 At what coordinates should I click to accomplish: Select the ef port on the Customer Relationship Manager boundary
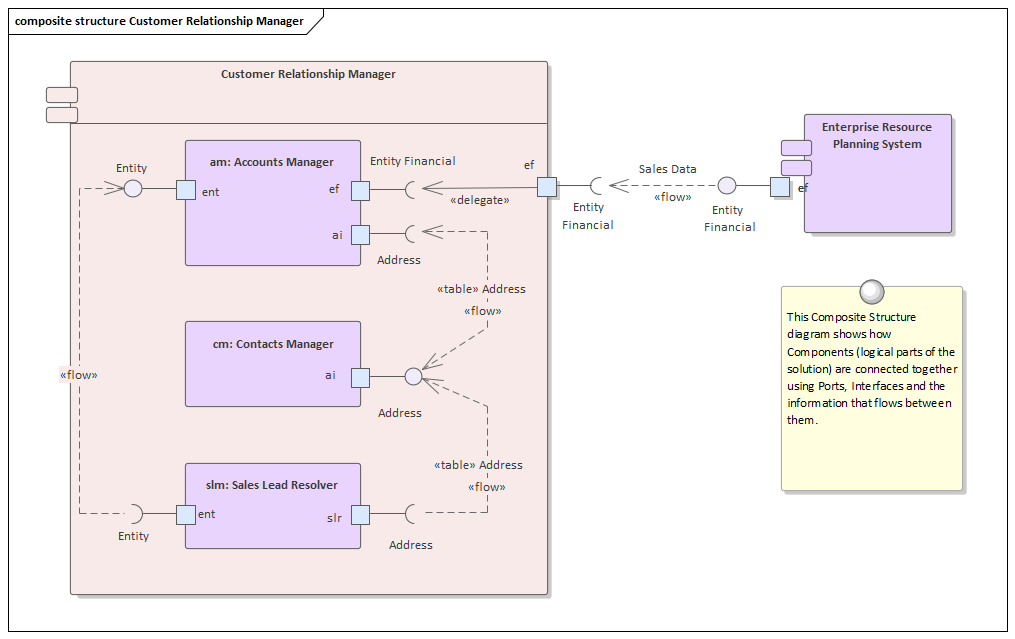547,185
